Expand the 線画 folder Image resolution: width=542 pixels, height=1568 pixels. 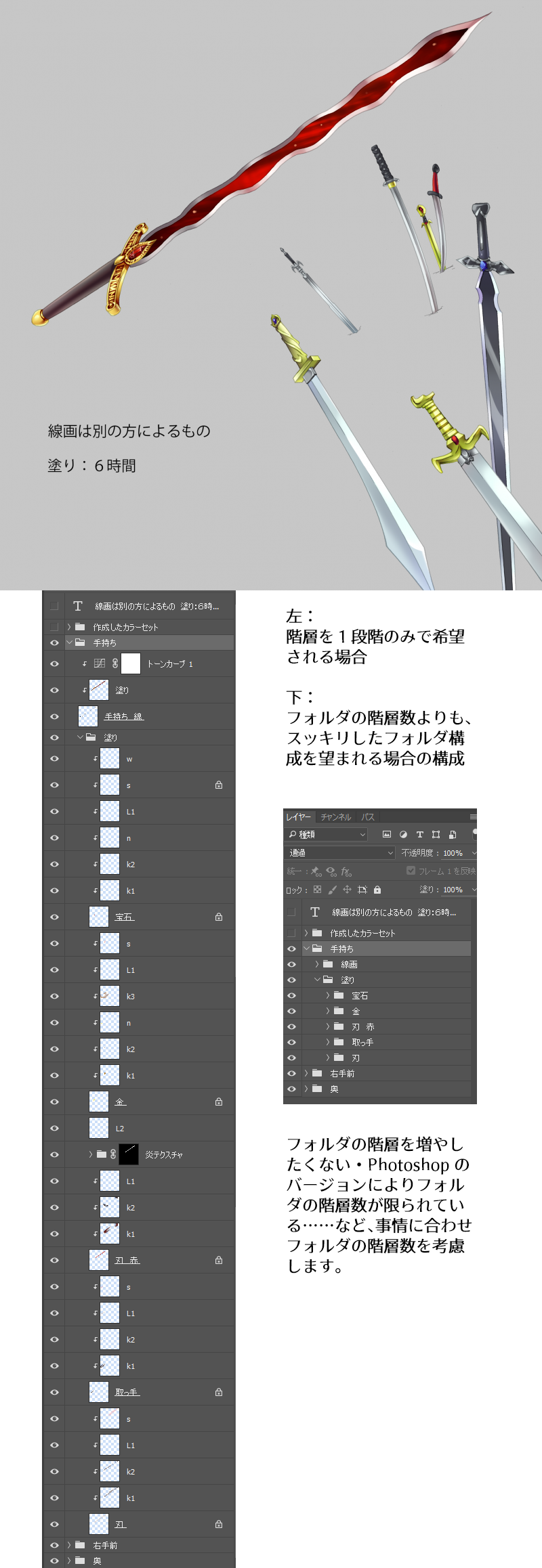tap(317, 964)
